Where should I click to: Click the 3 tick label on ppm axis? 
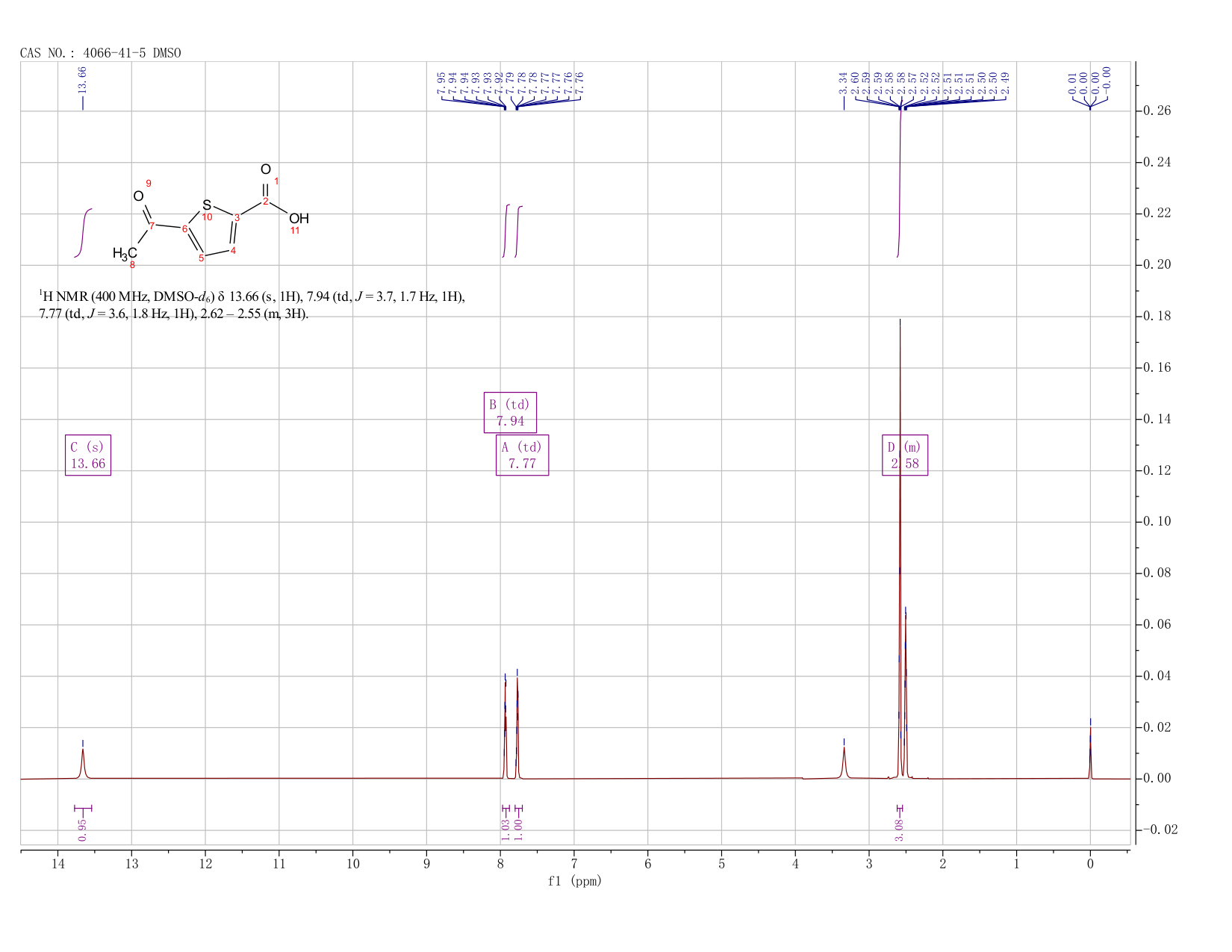pos(869,865)
